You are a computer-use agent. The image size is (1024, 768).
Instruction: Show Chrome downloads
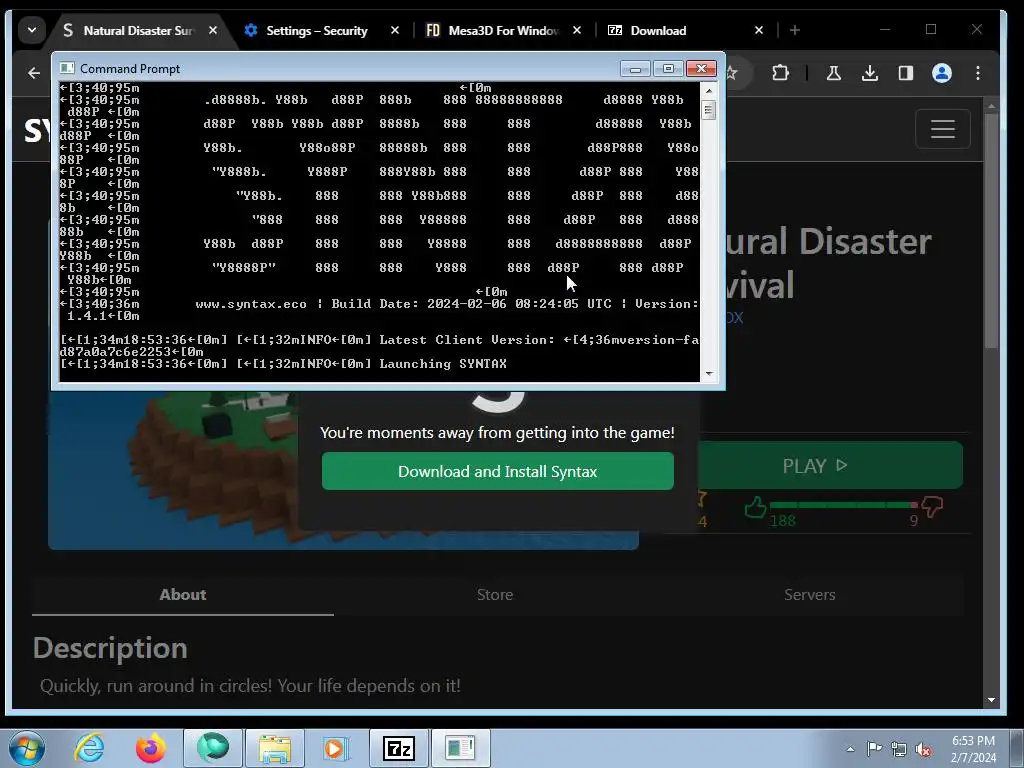click(870, 73)
